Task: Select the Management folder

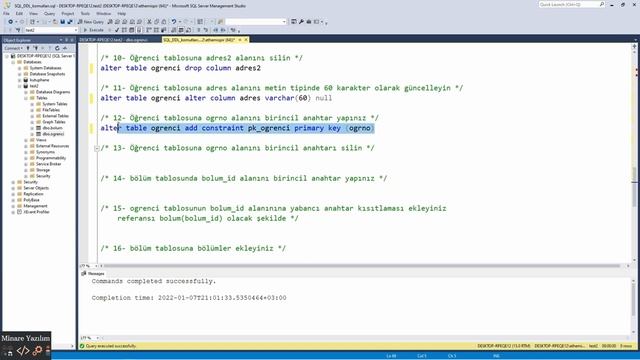Action: [x=35, y=206]
